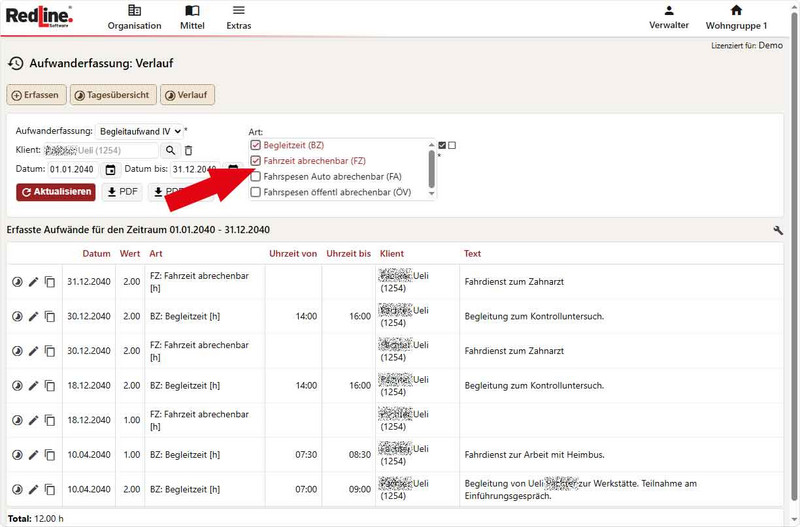This screenshot has width=800, height=527.
Task: Click the first PDF download button
Action: tap(123, 191)
